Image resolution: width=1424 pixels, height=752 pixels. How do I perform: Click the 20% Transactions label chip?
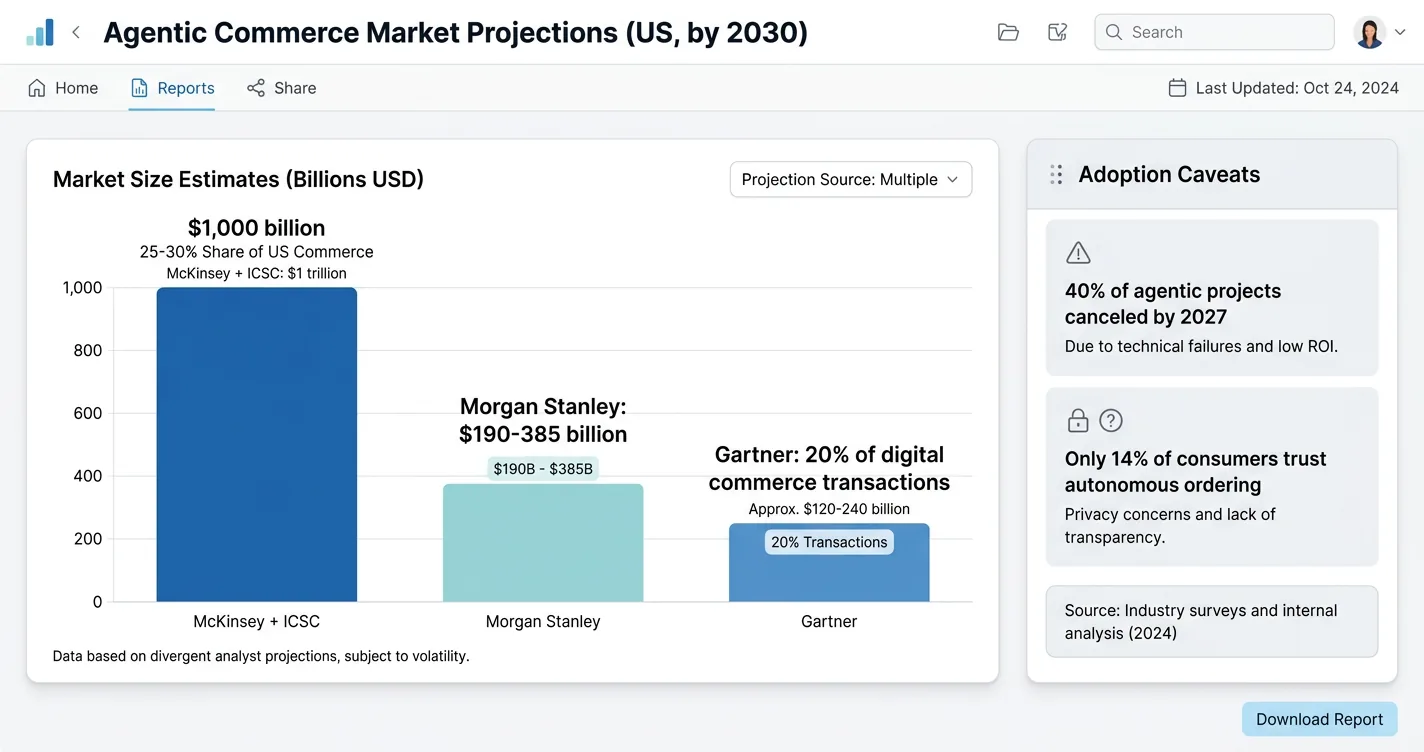click(x=829, y=542)
